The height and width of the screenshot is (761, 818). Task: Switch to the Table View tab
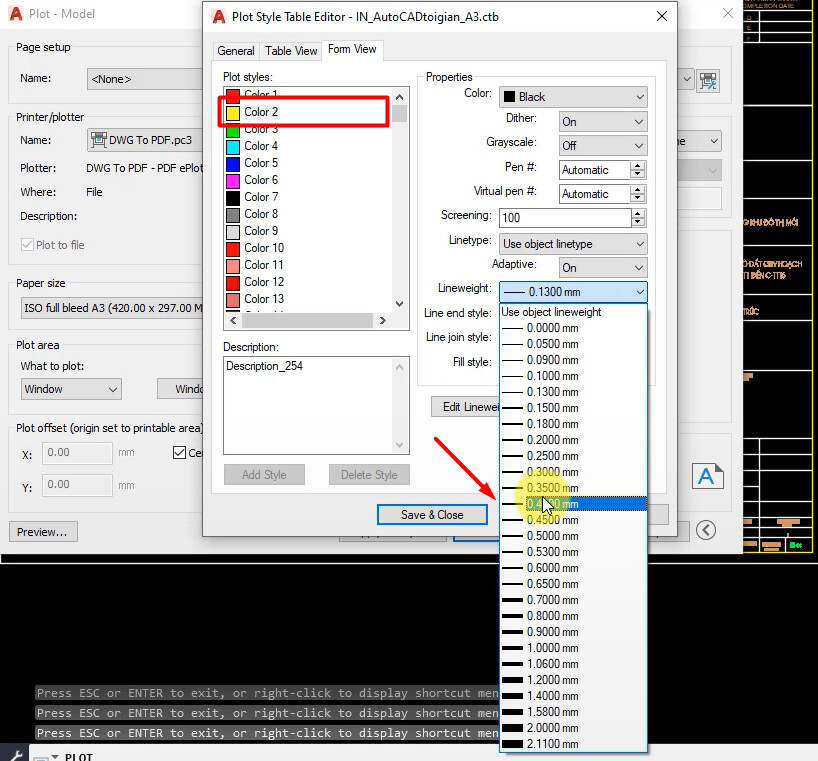click(x=290, y=50)
